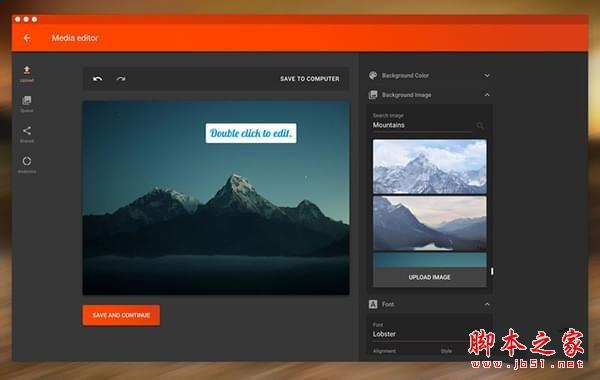
Task: Collapse the Background Image section
Action: (487, 95)
